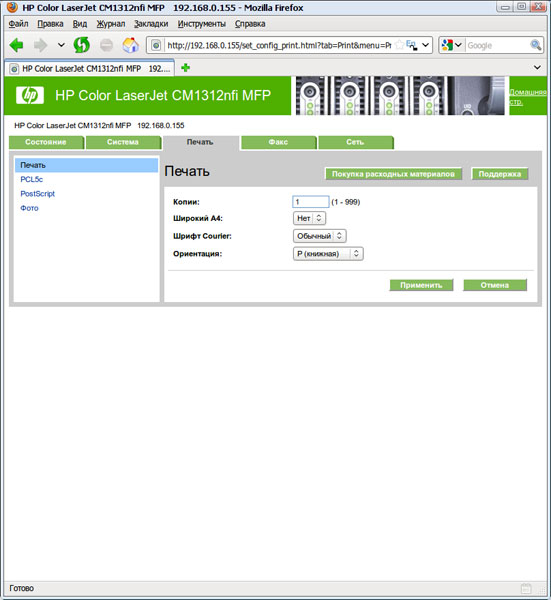Open a new tab with green plus
The width and height of the screenshot is (551, 600).
pos(186,68)
